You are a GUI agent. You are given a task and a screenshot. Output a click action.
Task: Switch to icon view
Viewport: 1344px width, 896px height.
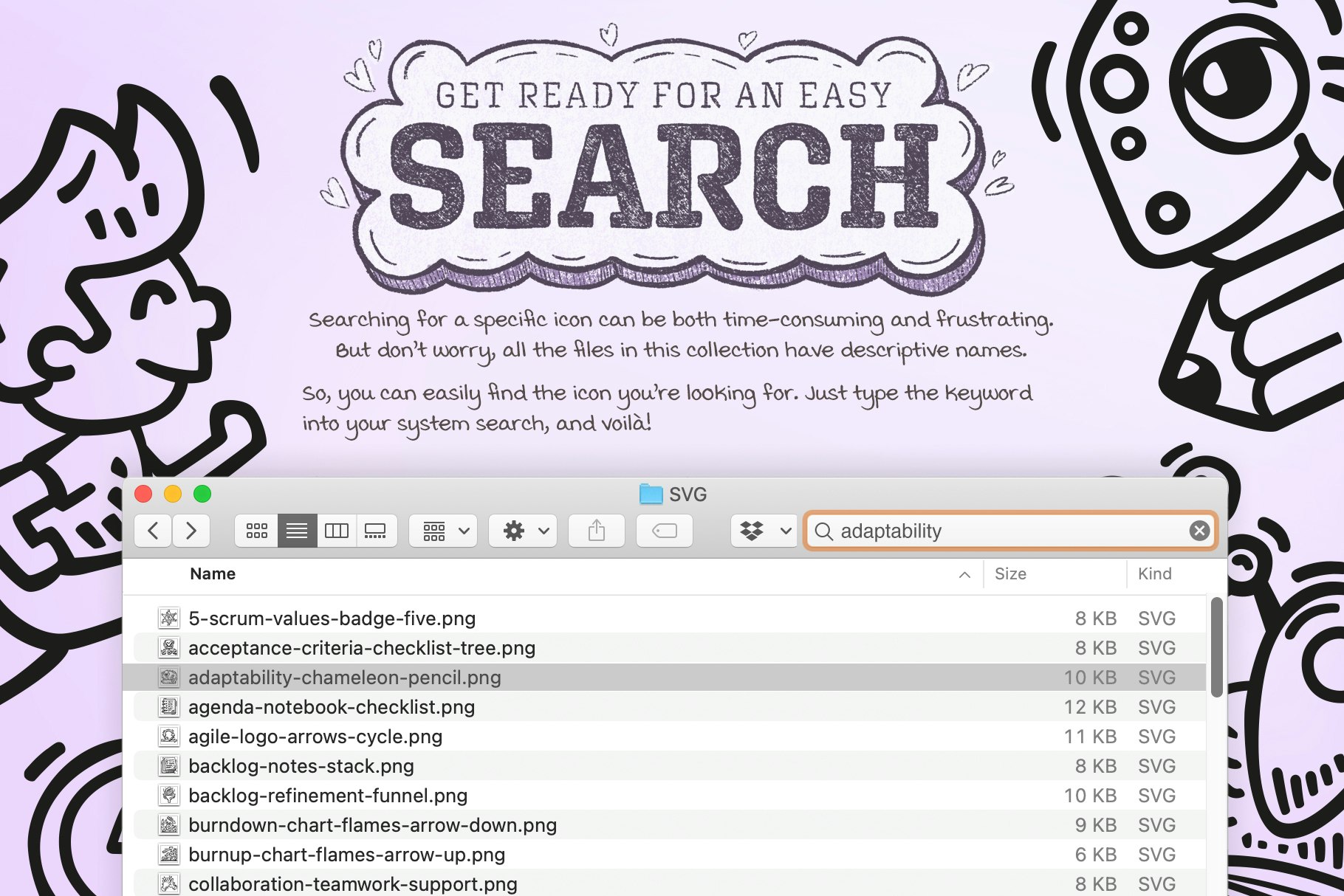(256, 531)
